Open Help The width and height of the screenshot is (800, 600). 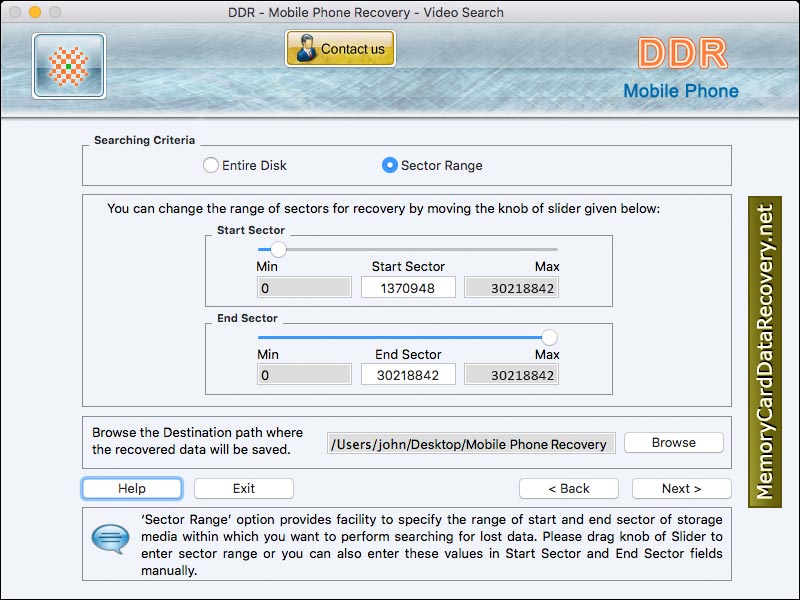point(131,488)
